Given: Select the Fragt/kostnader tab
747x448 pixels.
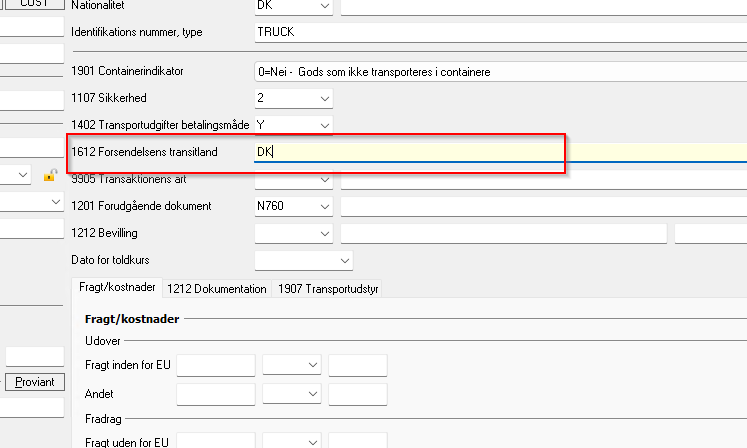Looking at the screenshot, I should pyautogui.click(x=118, y=288).
